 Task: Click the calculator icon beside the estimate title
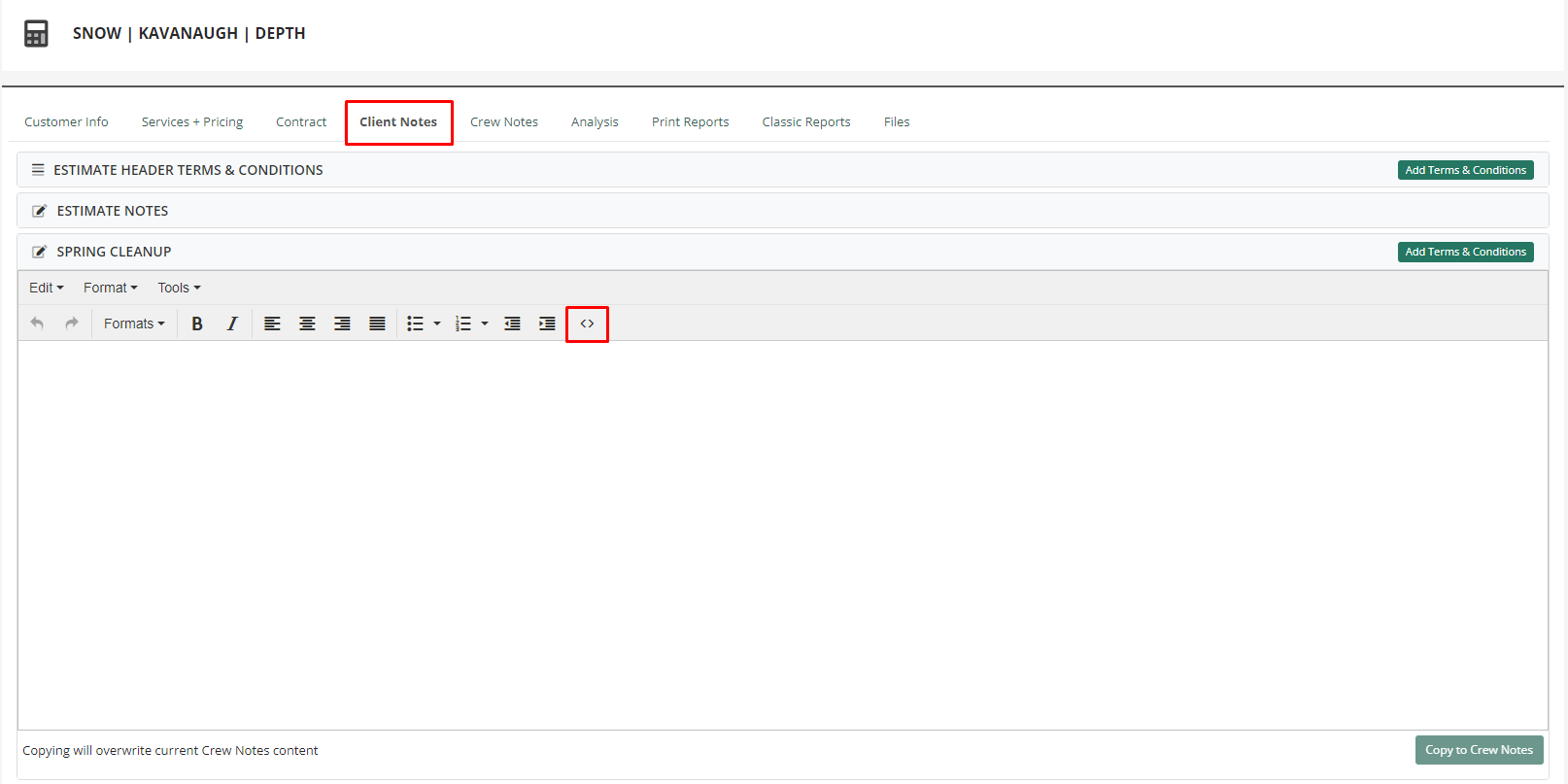click(36, 33)
